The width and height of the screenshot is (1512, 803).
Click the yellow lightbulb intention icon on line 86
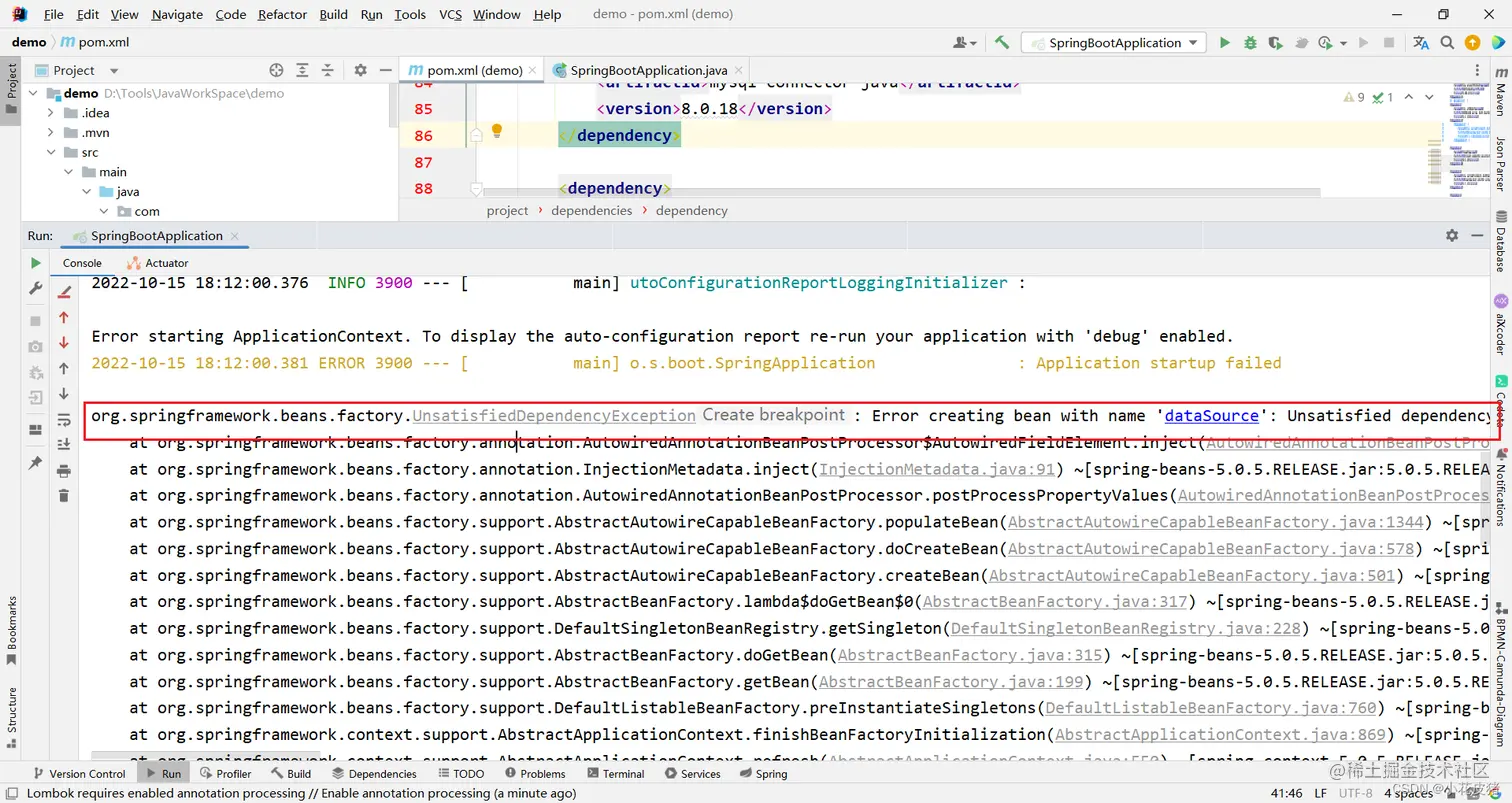[x=497, y=131]
